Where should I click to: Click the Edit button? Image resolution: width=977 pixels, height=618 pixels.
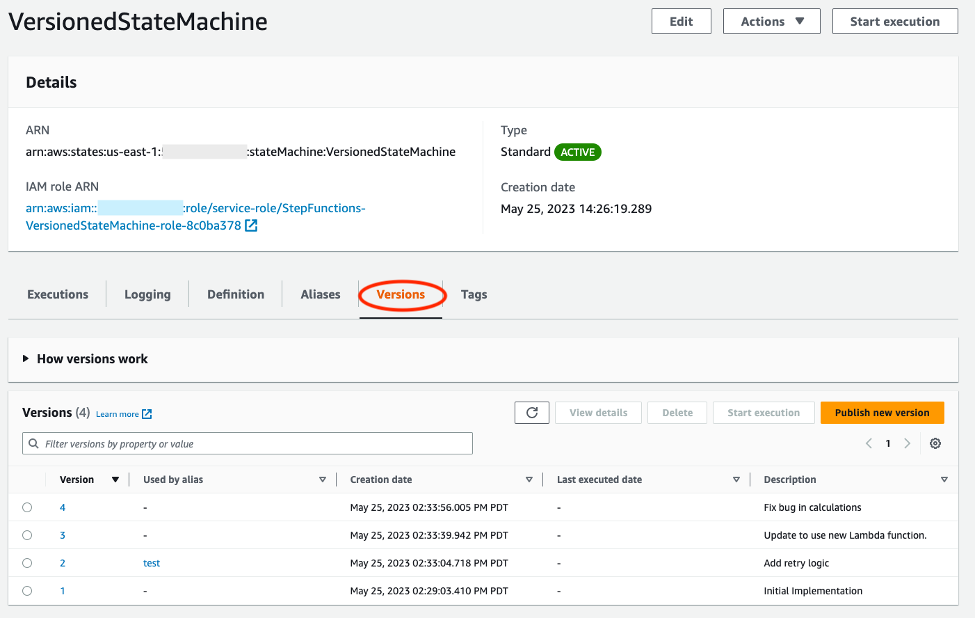[681, 21]
